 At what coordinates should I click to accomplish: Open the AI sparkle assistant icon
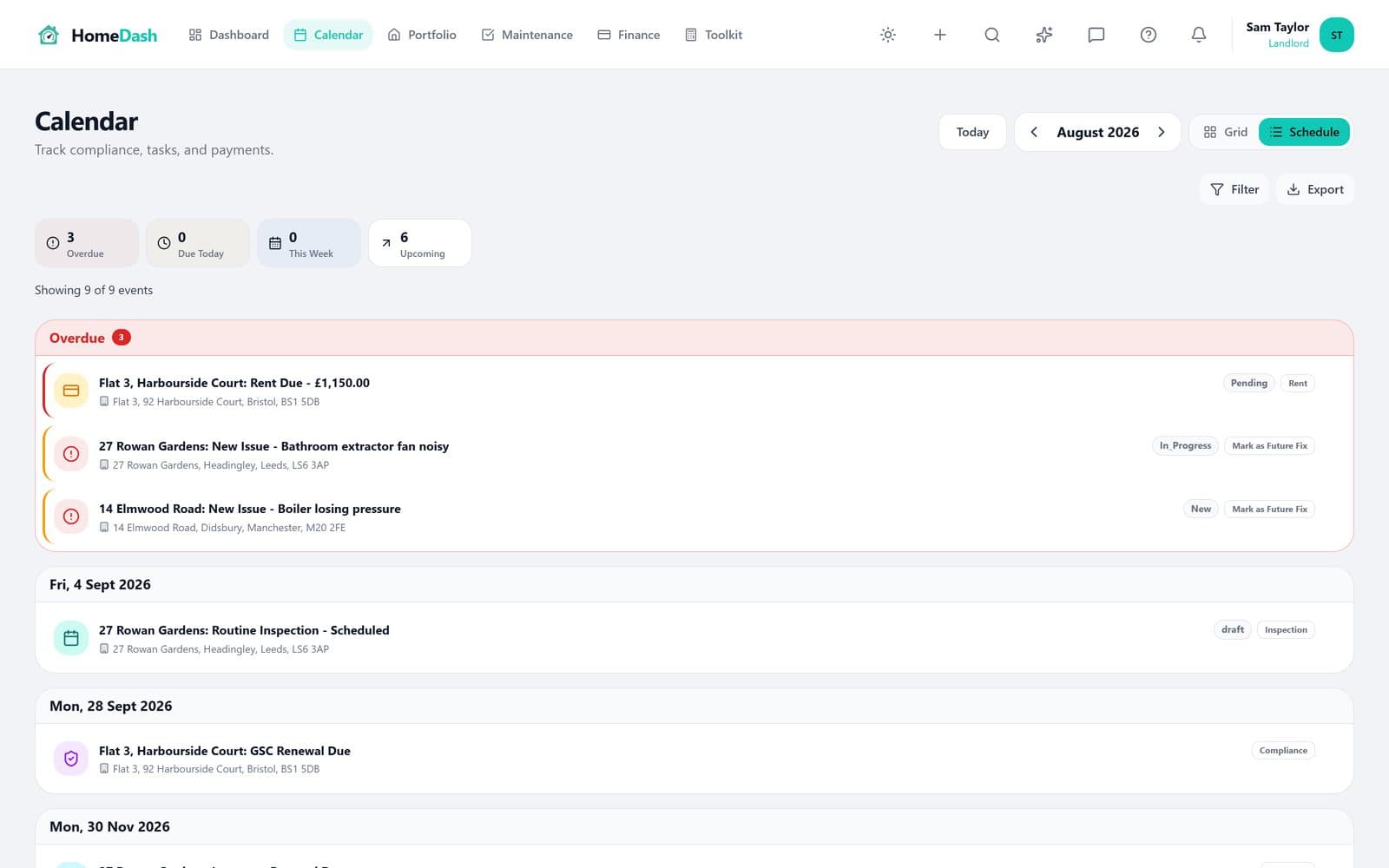[x=1043, y=35]
